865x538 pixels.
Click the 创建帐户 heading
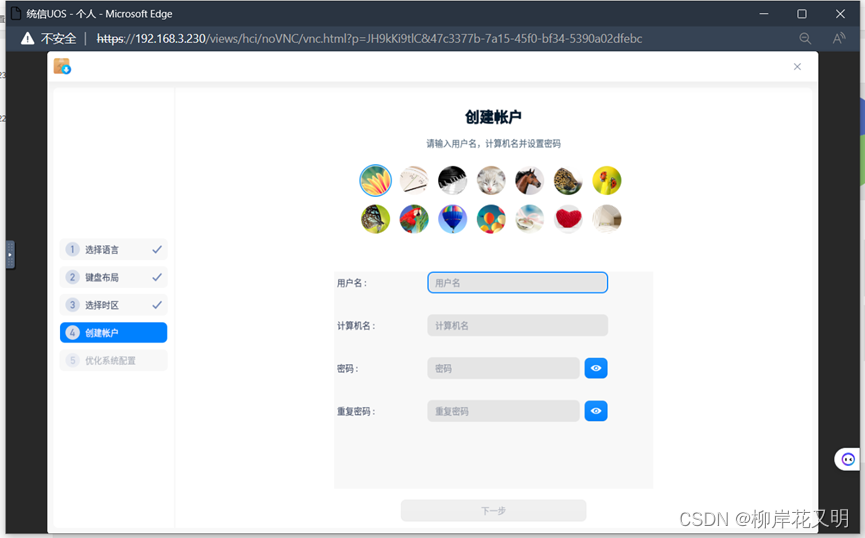[493, 117]
